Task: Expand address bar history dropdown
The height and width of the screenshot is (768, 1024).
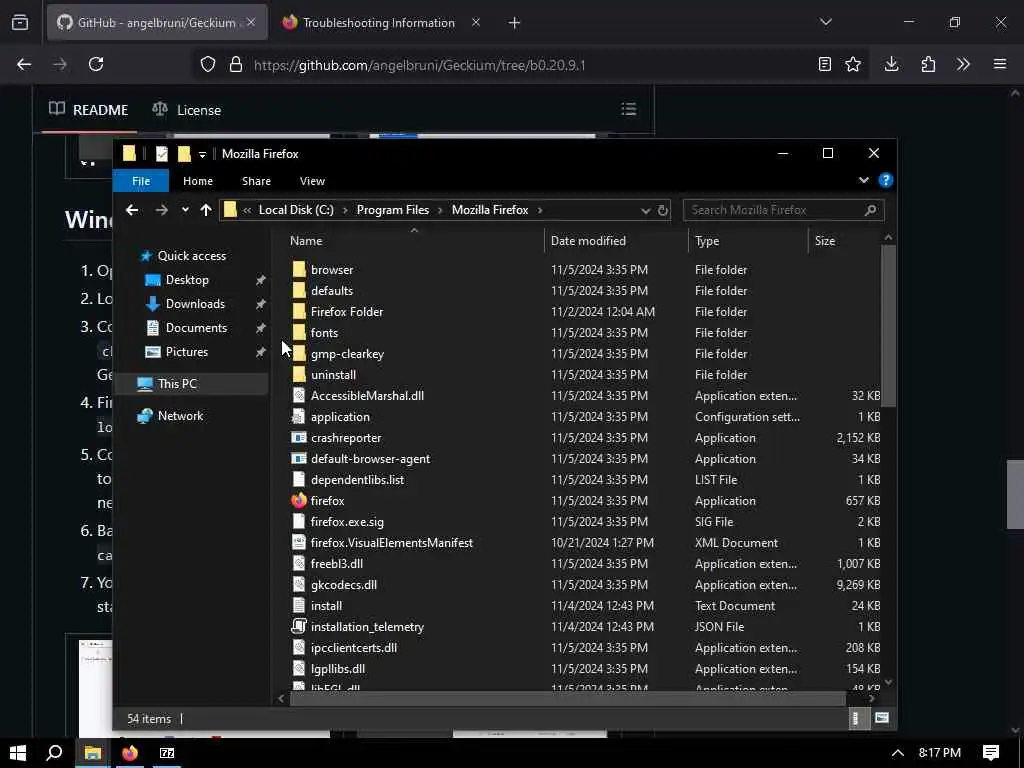Action: coord(645,210)
